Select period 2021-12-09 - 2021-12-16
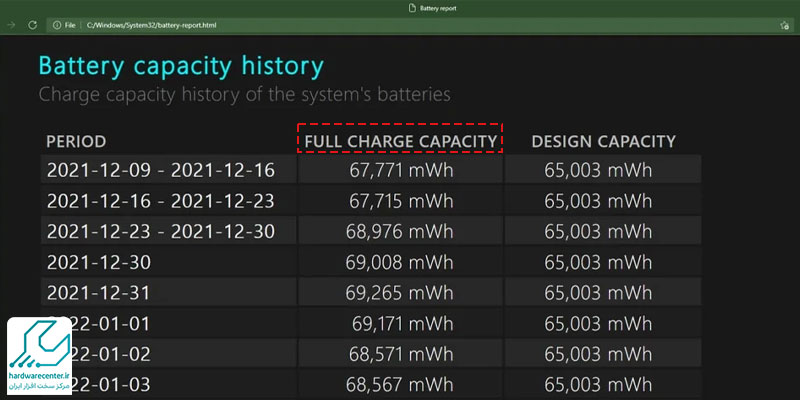This screenshot has width=800, height=400. [161, 170]
